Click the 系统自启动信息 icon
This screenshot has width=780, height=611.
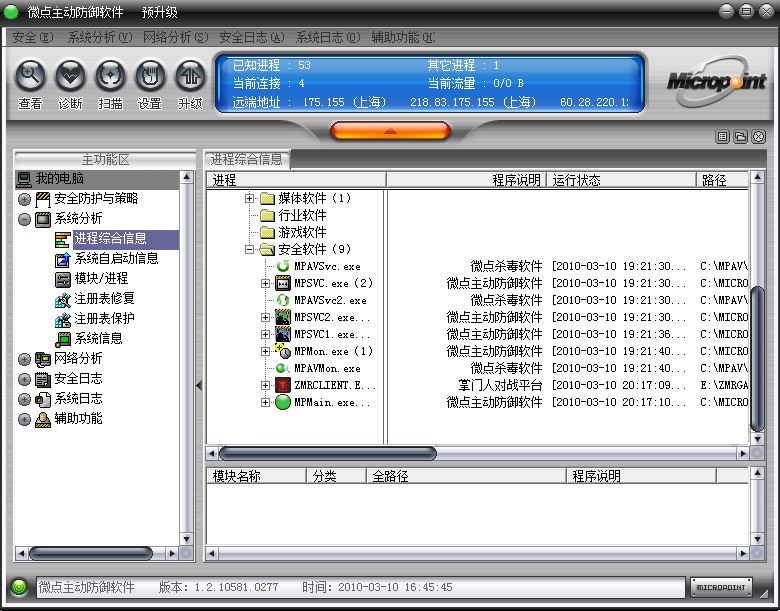tap(63, 259)
